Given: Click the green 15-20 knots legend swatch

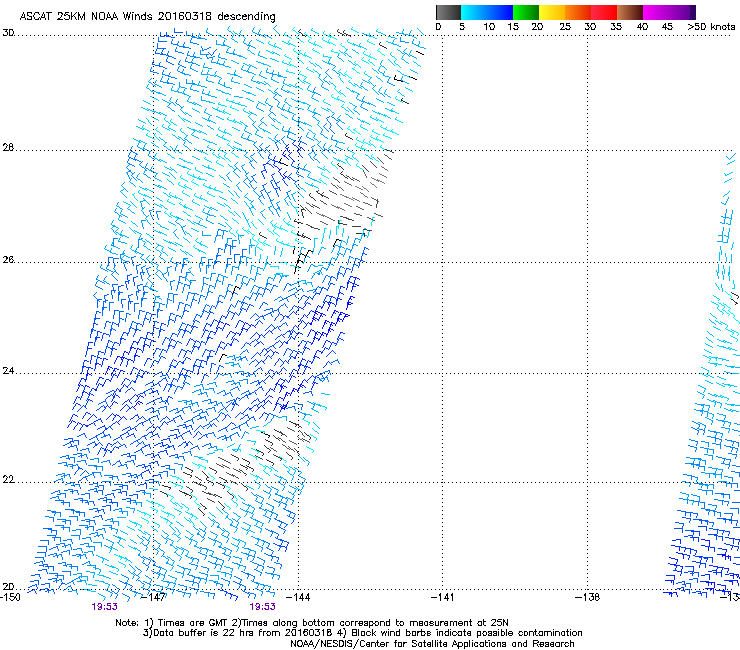Looking at the screenshot, I should click(x=526, y=12).
